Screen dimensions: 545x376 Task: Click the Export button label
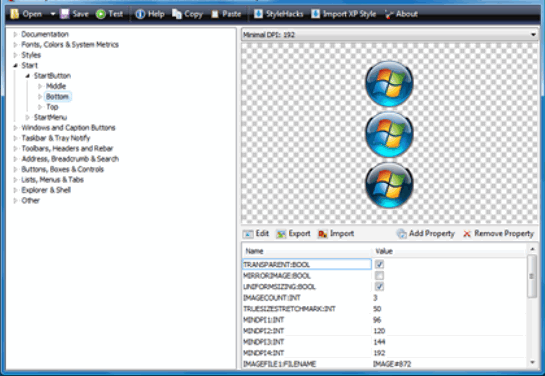click(299, 234)
